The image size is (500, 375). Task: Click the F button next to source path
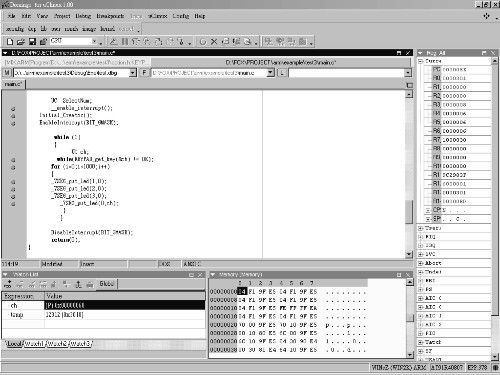144,72
